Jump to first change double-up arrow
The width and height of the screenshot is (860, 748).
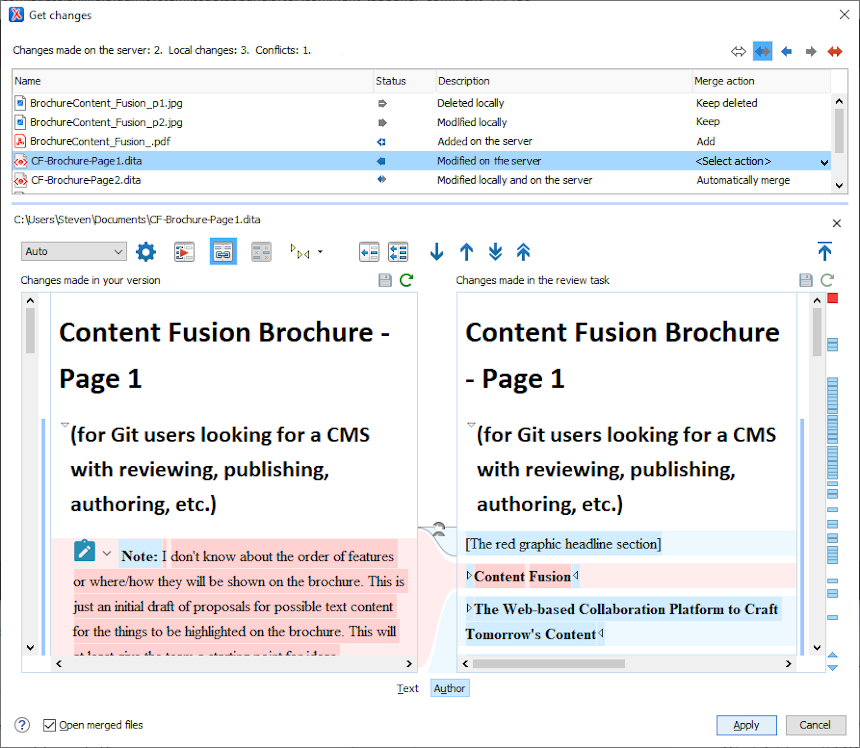coord(524,252)
